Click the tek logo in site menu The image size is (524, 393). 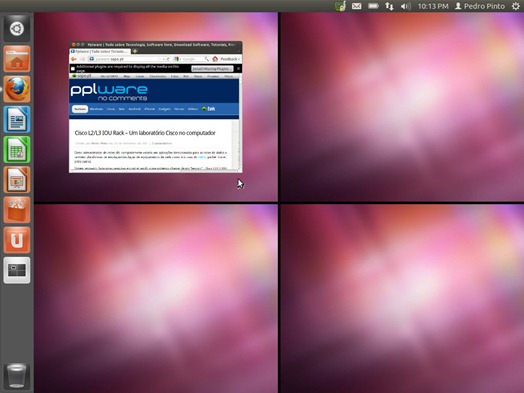209,109
